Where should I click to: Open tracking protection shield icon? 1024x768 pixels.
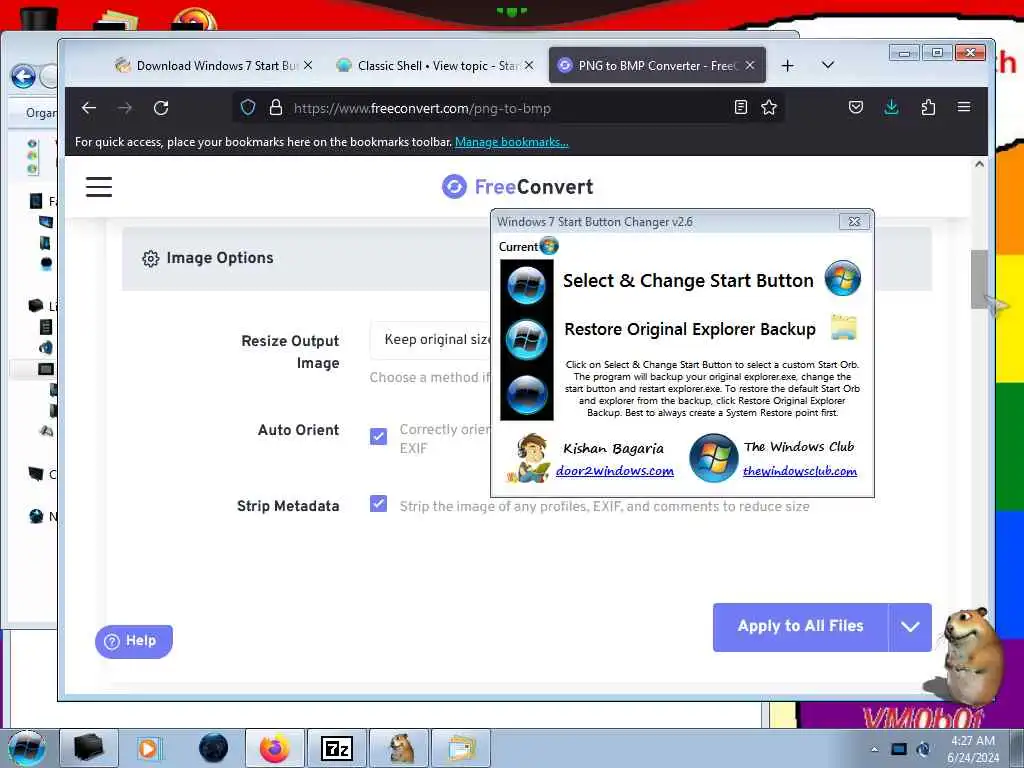(x=248, y=108)
